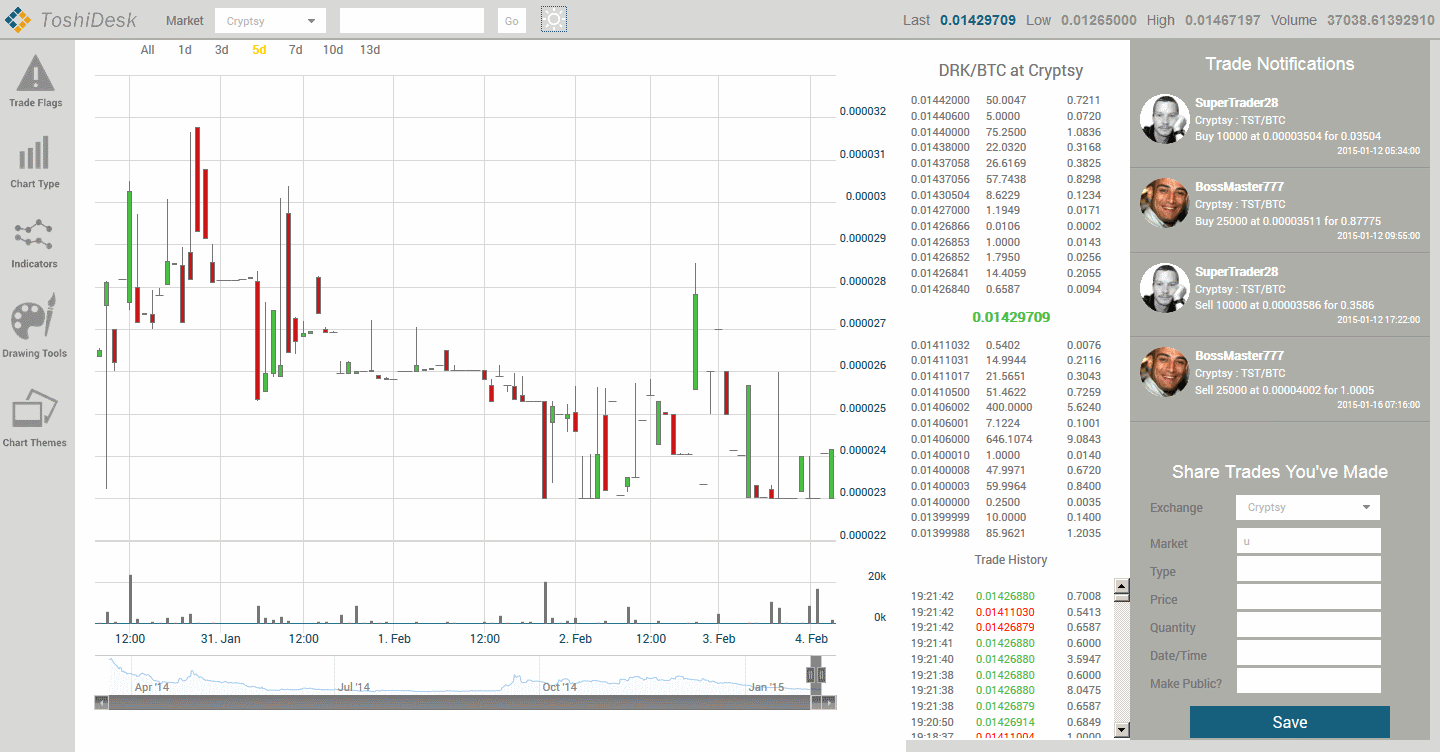Click the trade history scroll up arrow
Screen dimensions: 1440x752
point(1122,587)
